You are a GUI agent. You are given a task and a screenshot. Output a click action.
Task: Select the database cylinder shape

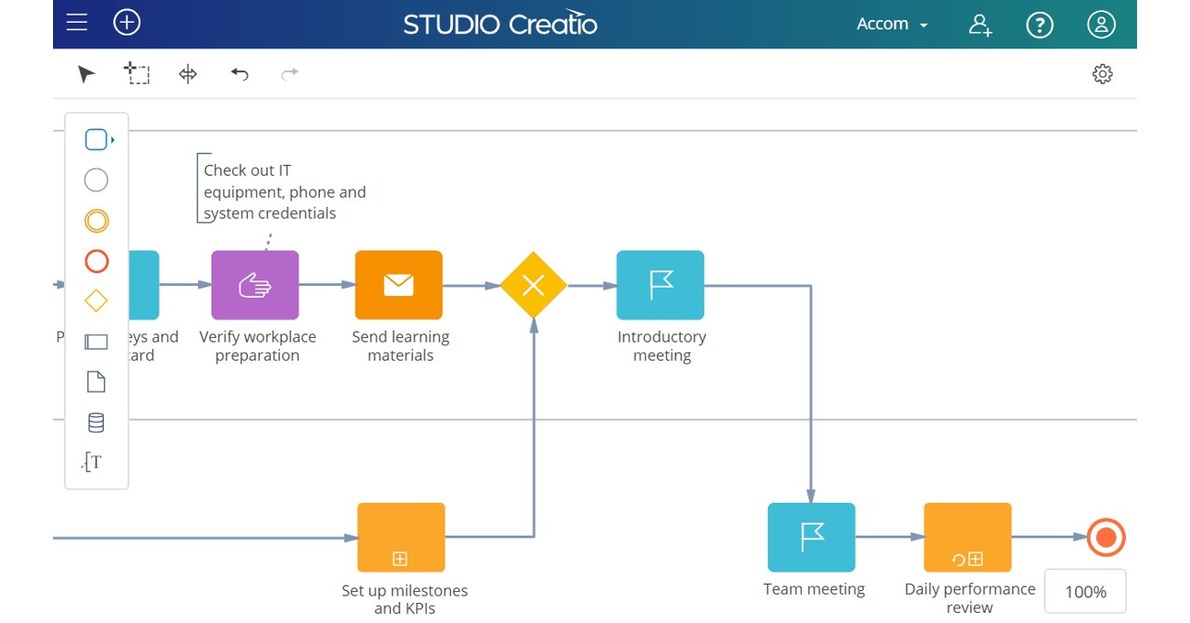(x=96, y=422)
